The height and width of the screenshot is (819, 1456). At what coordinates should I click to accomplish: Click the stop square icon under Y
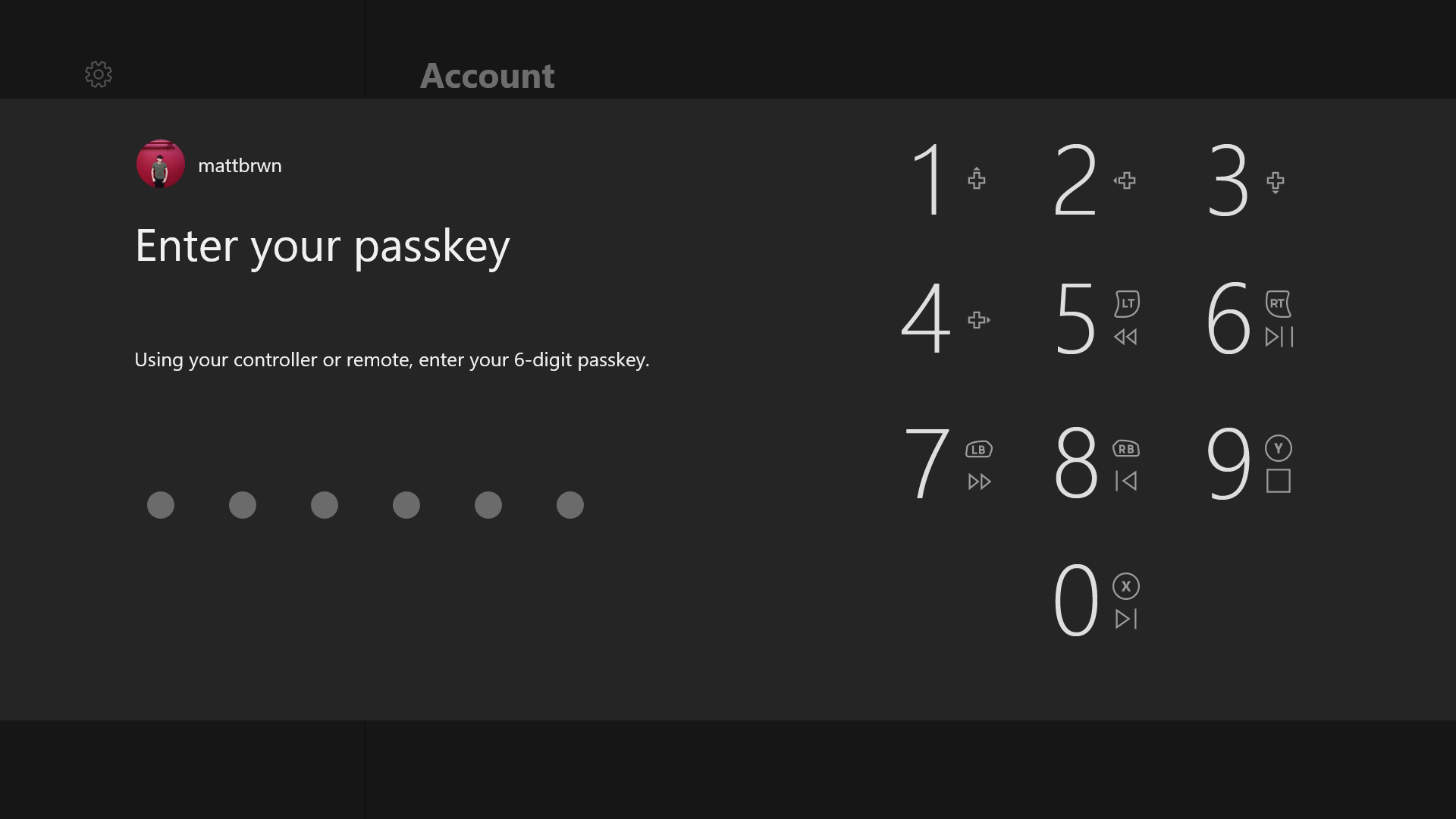coord(1279,481)
